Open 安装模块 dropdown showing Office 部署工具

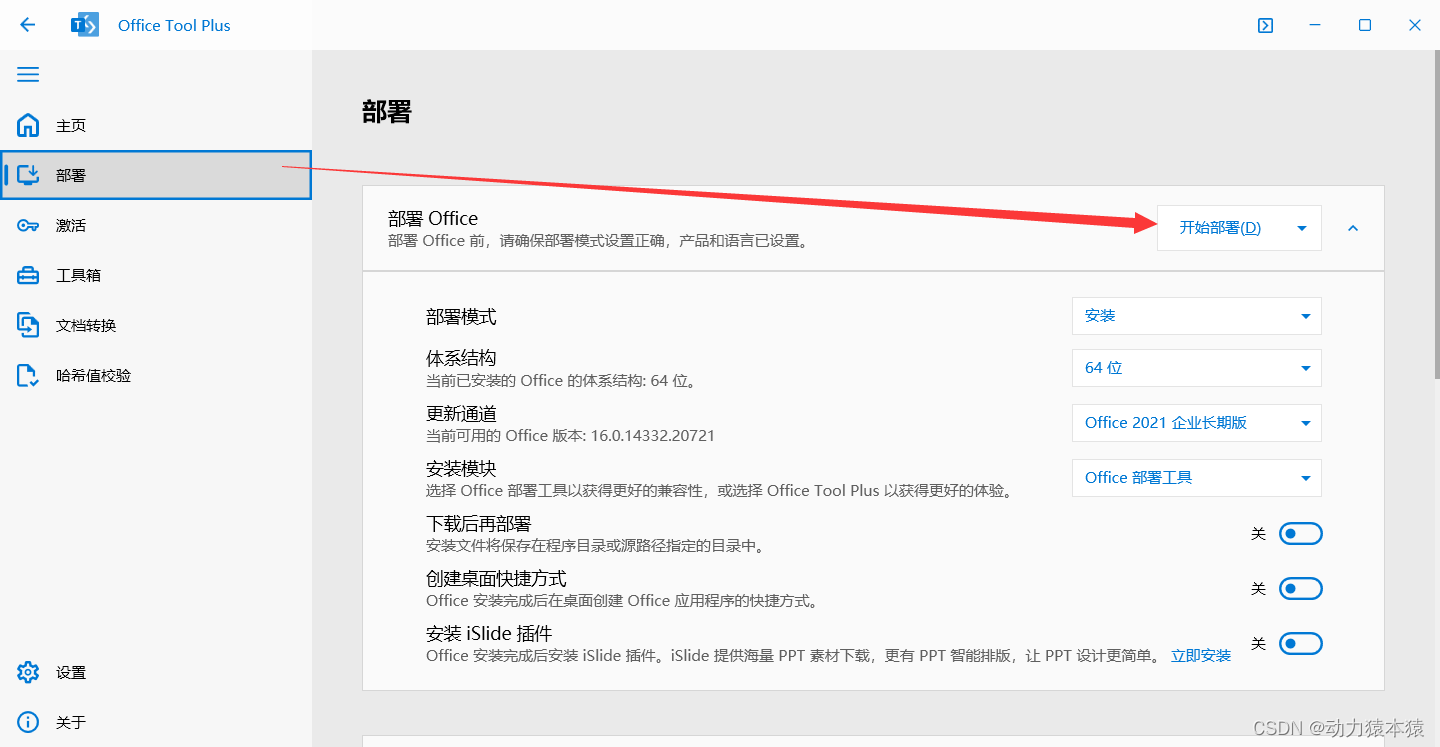[1197, 478]
